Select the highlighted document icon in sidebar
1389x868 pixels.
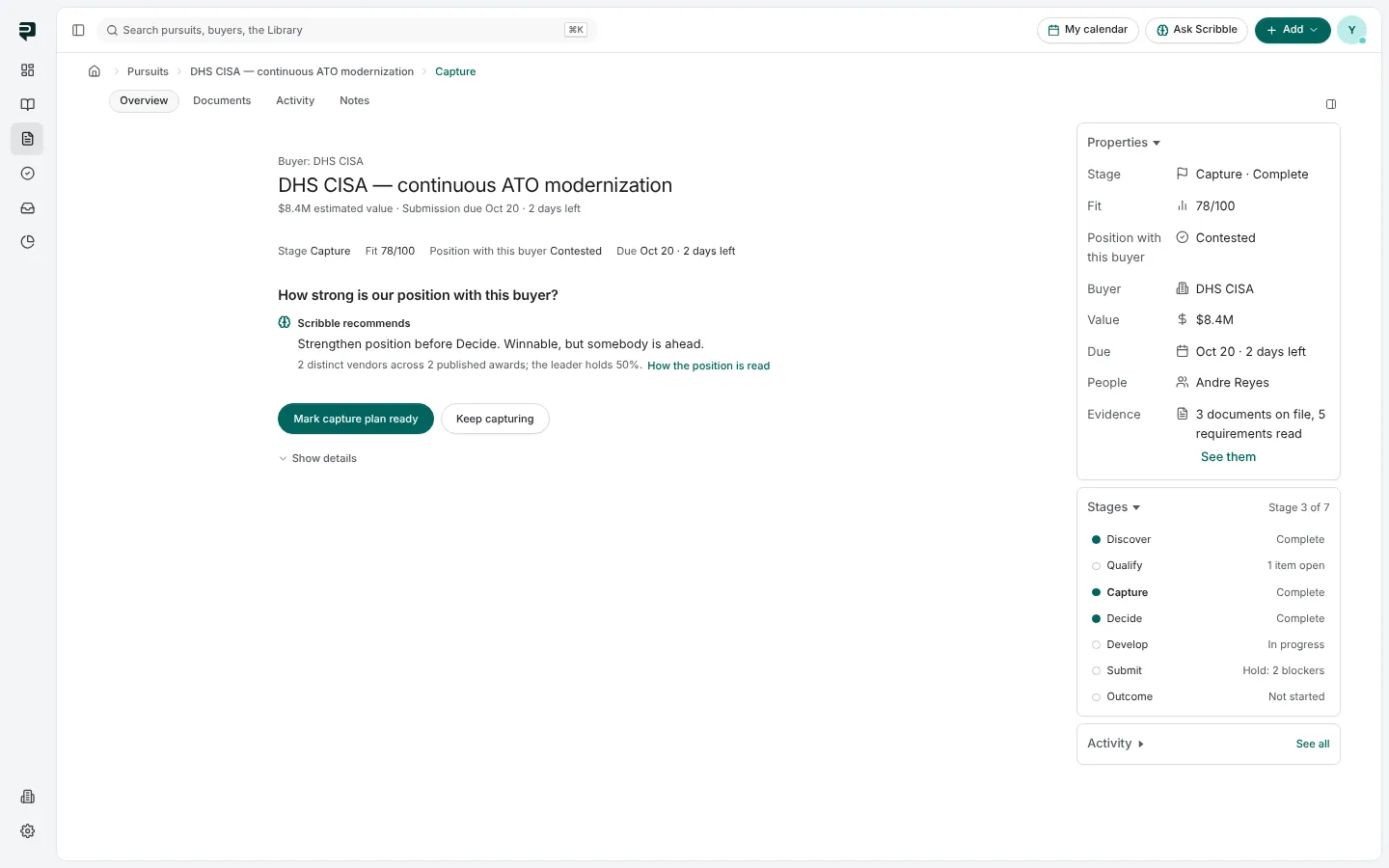[x=27, y=139]
